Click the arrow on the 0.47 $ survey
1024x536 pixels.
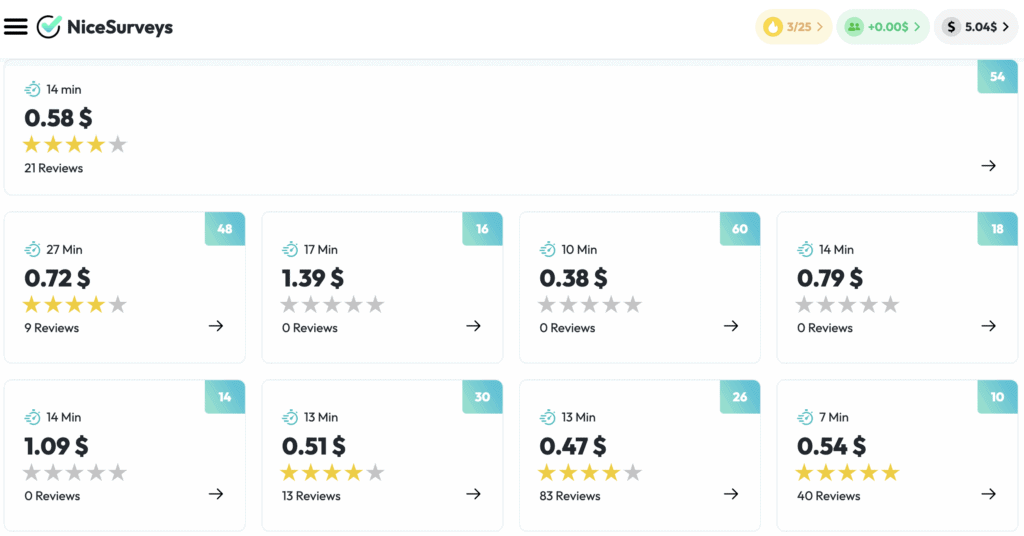point(731,494)
